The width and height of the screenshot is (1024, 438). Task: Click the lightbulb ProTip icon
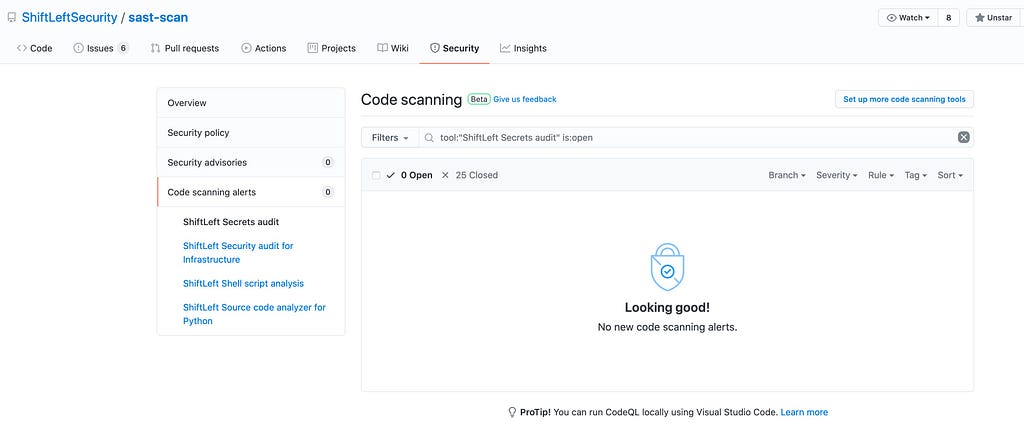(512, 412)
